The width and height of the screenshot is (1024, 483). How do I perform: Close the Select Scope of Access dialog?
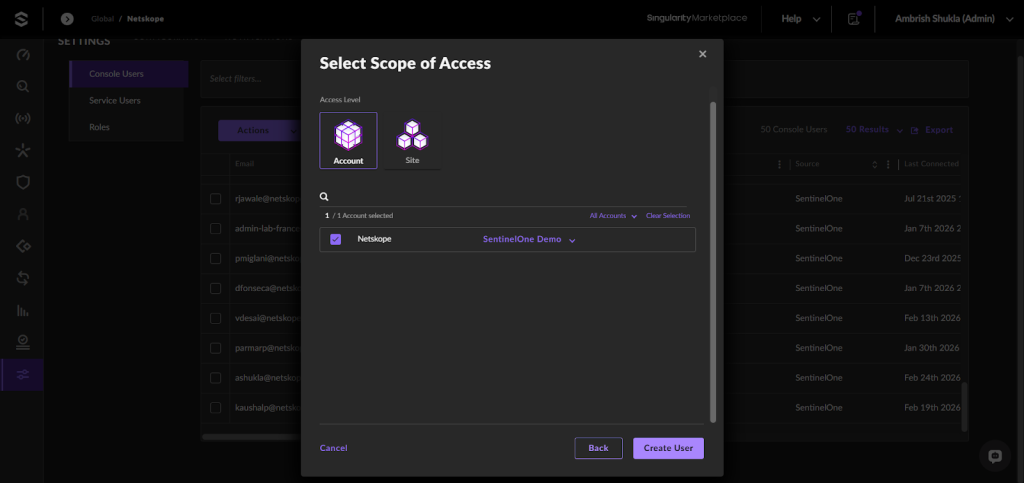coord(703,54)
